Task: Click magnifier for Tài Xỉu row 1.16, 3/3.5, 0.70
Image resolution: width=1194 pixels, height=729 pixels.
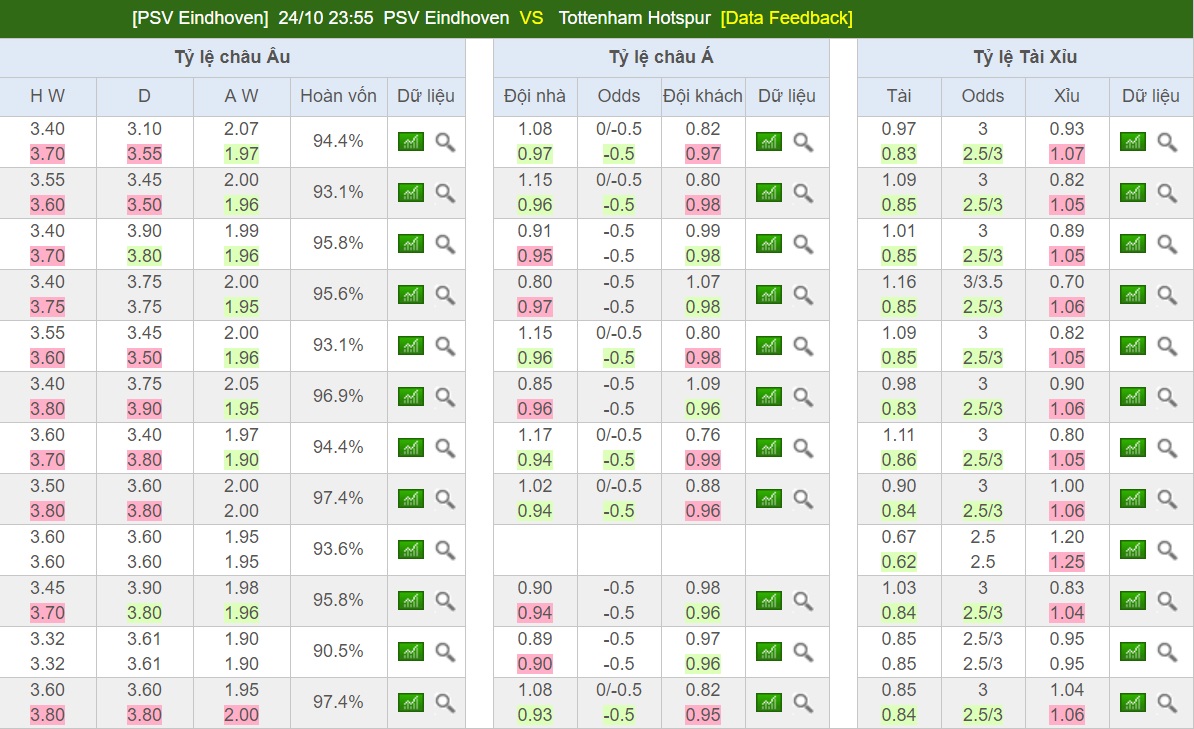Action: (1167, 295)
